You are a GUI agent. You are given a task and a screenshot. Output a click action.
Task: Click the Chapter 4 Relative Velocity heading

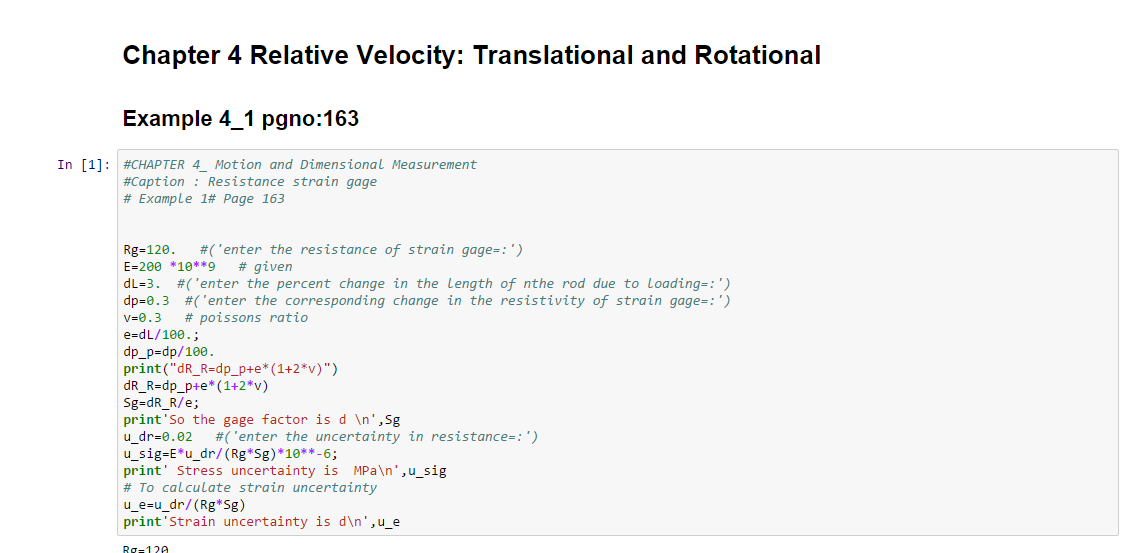[x=471, y=56]
